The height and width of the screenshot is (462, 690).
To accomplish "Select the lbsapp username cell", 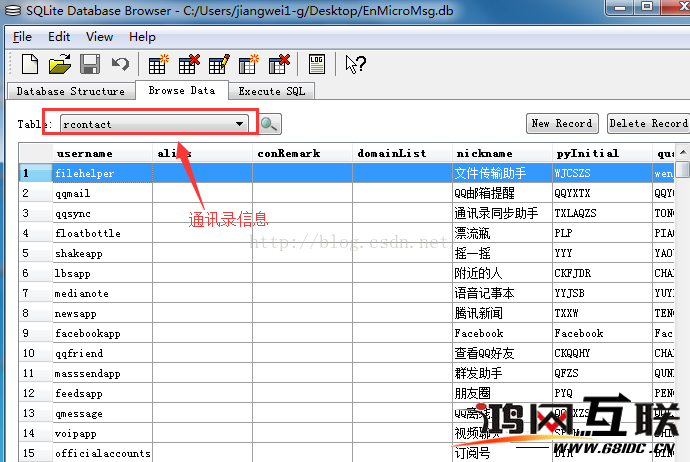I will [103, 273].
